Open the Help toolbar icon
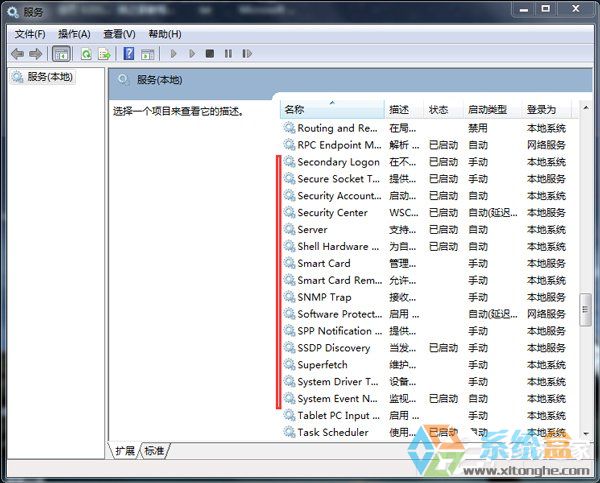 click(x=129, y=54)
